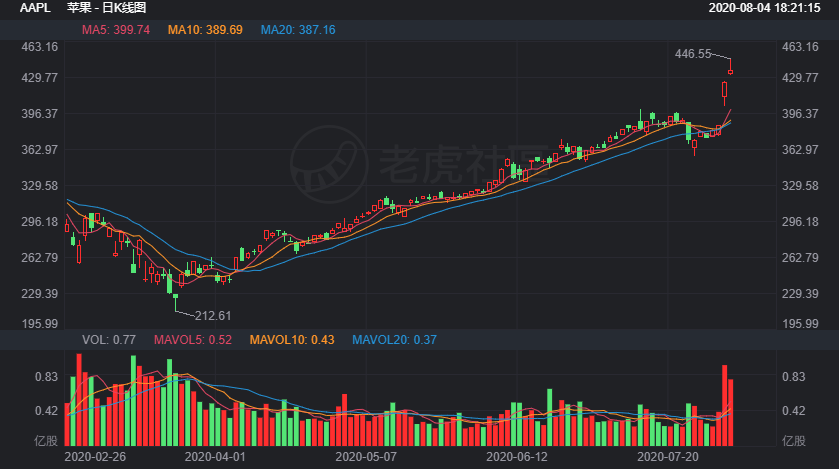The image size is (839, 469).
Task: Click the right 亿股 volume unit label
Action: click(x=794, y=441)
